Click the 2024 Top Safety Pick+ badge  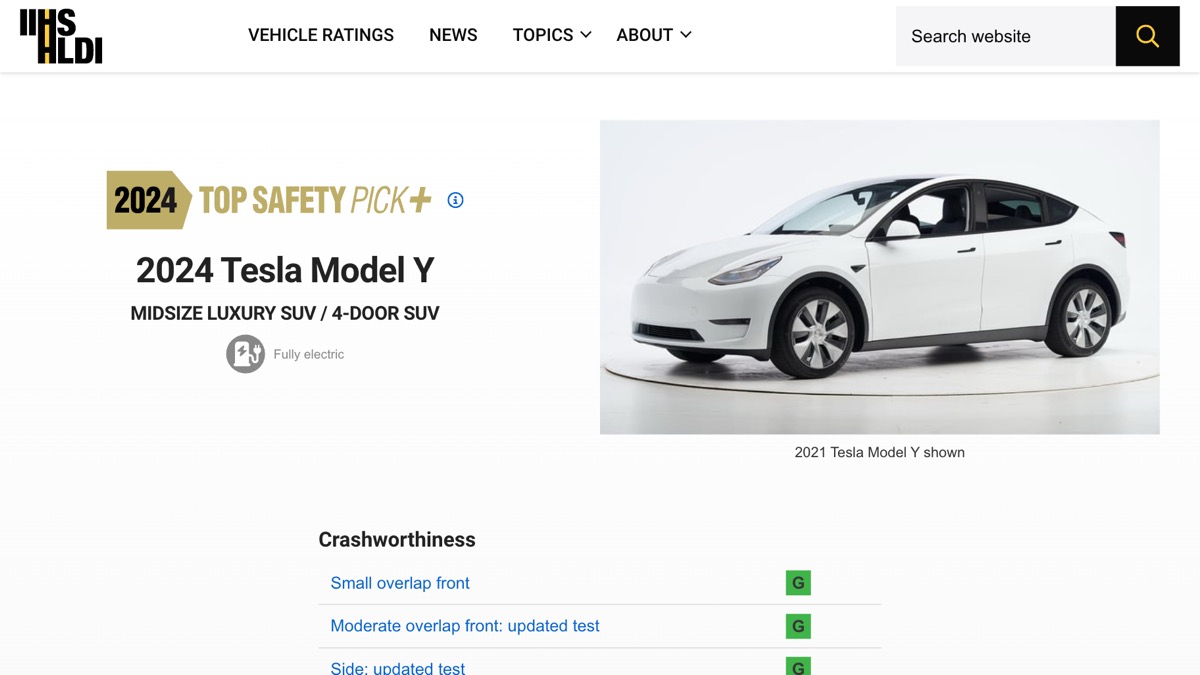click(x=269, y=200)
